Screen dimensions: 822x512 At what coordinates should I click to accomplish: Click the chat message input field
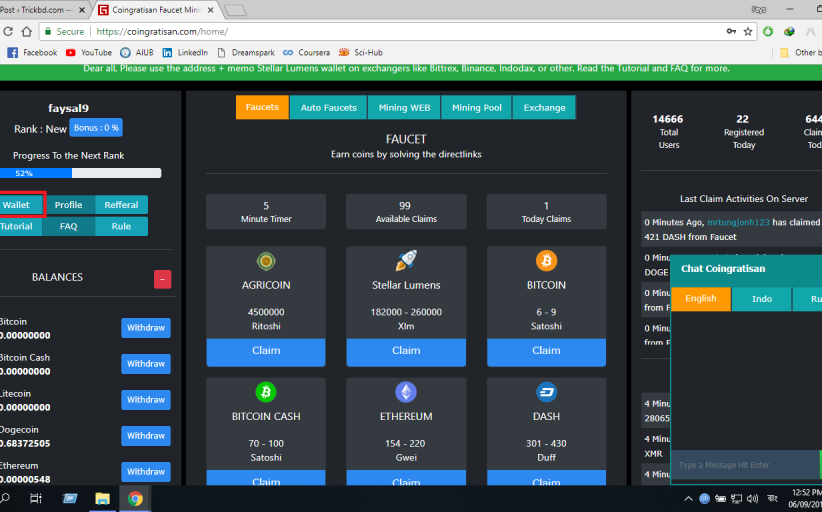click(744, 465)
